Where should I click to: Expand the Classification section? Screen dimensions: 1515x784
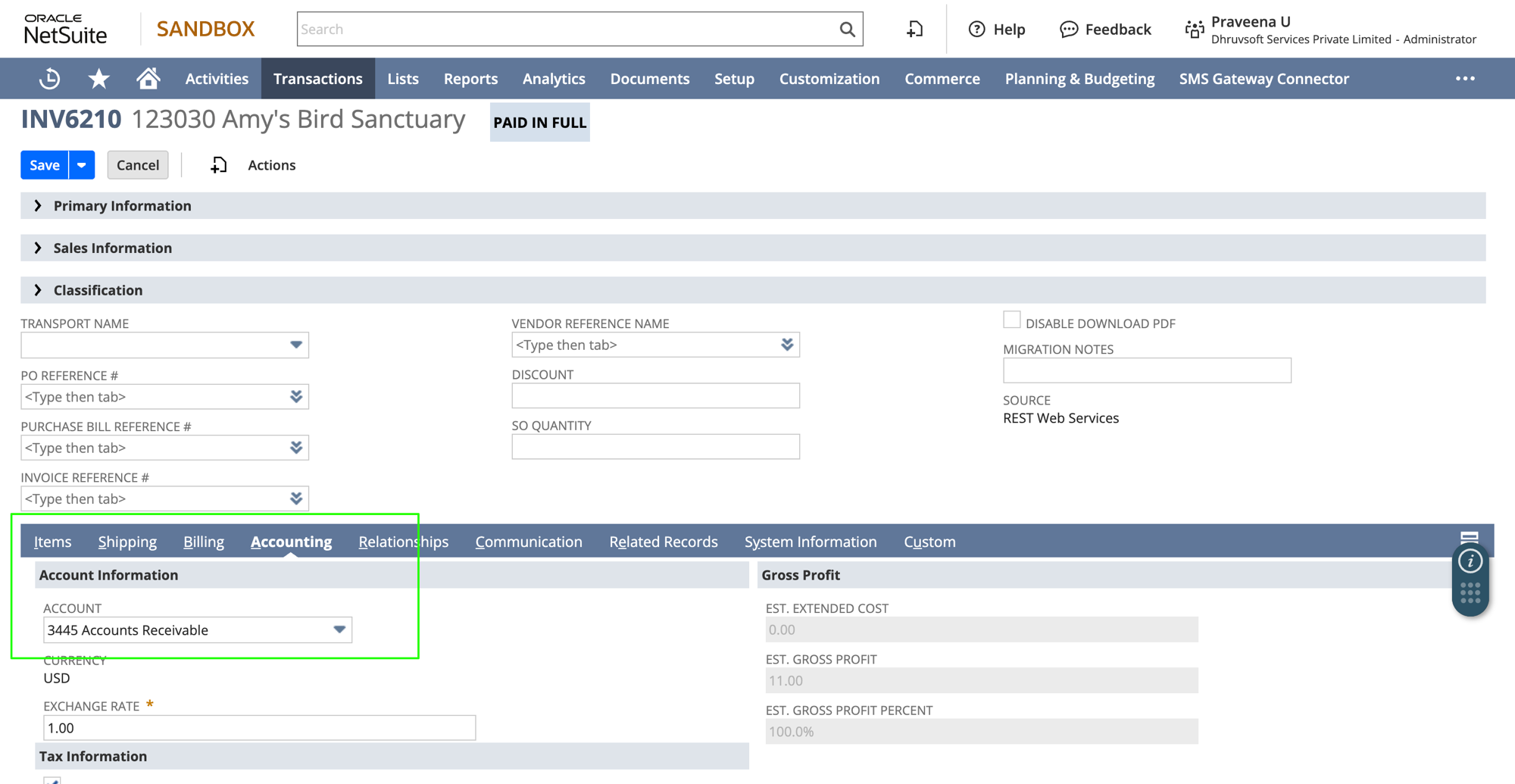click(x=37, y=290)
